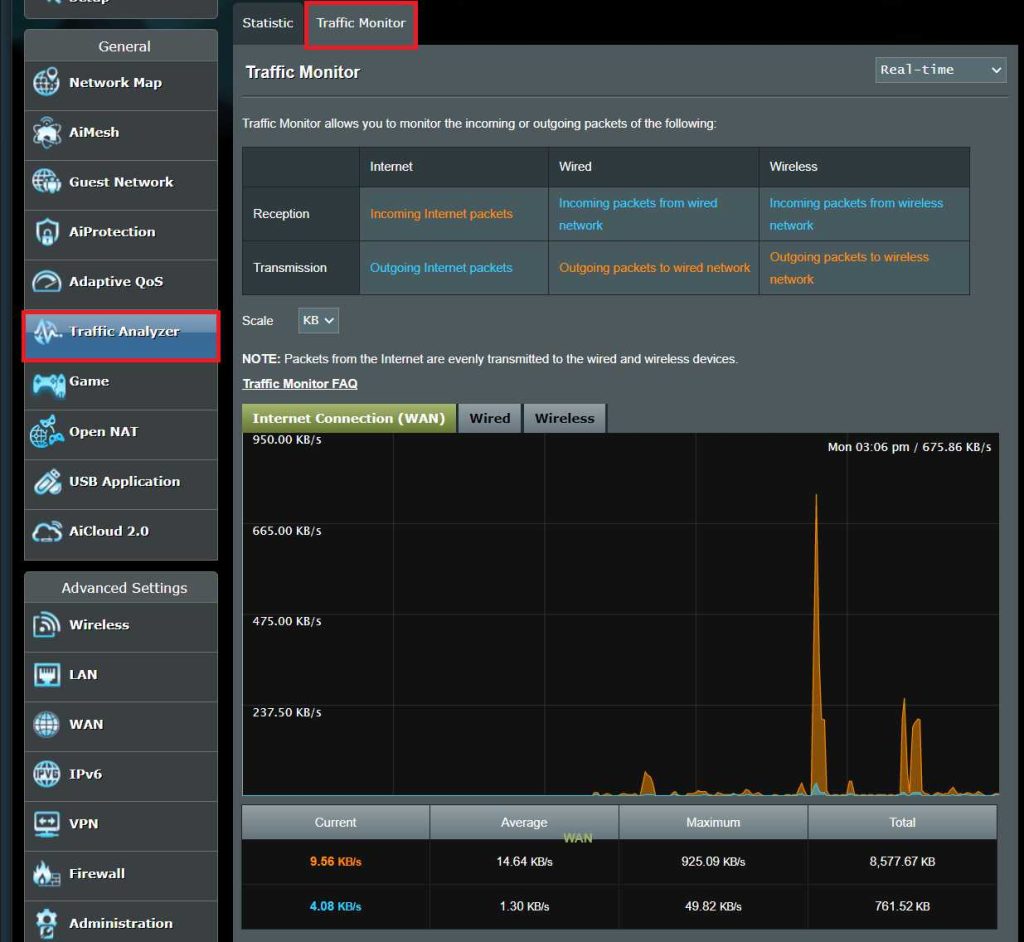Screen dimensions: 1024x942
Task: Switch to the Statistic tab
Action: click(268, 23)
